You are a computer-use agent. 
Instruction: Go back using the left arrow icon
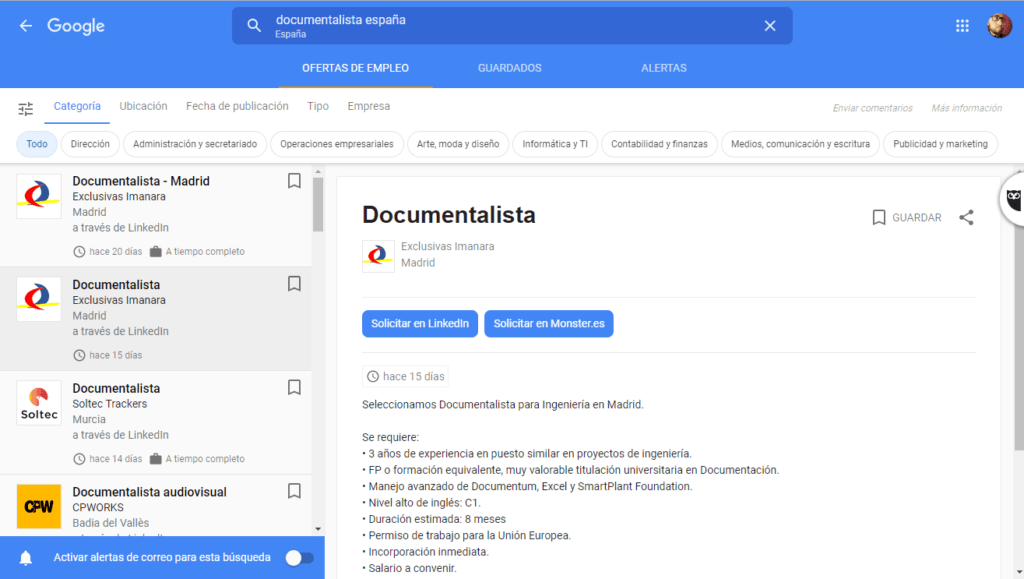25,25
